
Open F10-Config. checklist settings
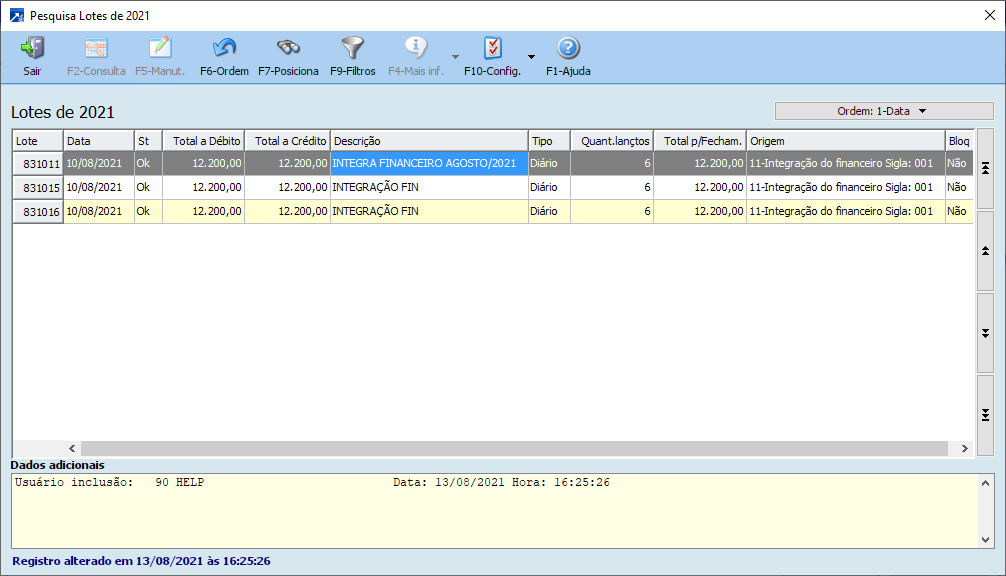click(492, 48)
